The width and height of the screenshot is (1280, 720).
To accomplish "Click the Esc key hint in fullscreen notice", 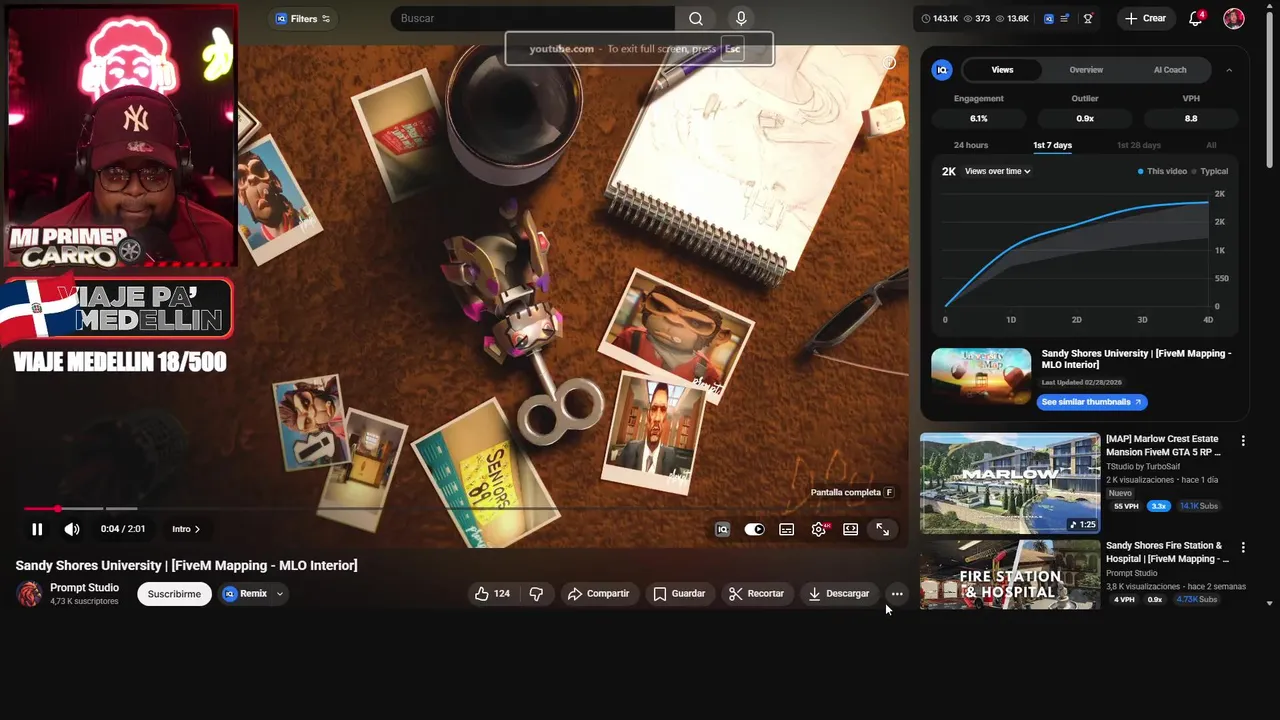I will (733, 49).
